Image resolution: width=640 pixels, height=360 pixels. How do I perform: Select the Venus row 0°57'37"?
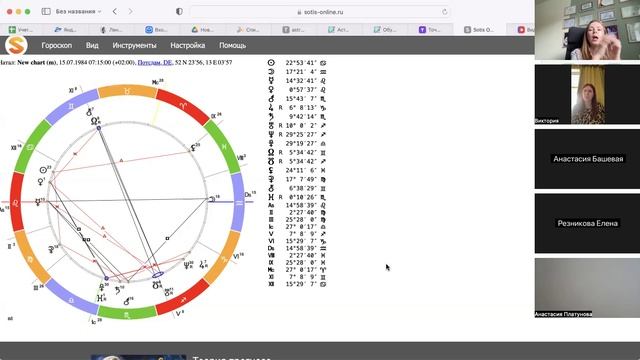(x=297, y=90)
